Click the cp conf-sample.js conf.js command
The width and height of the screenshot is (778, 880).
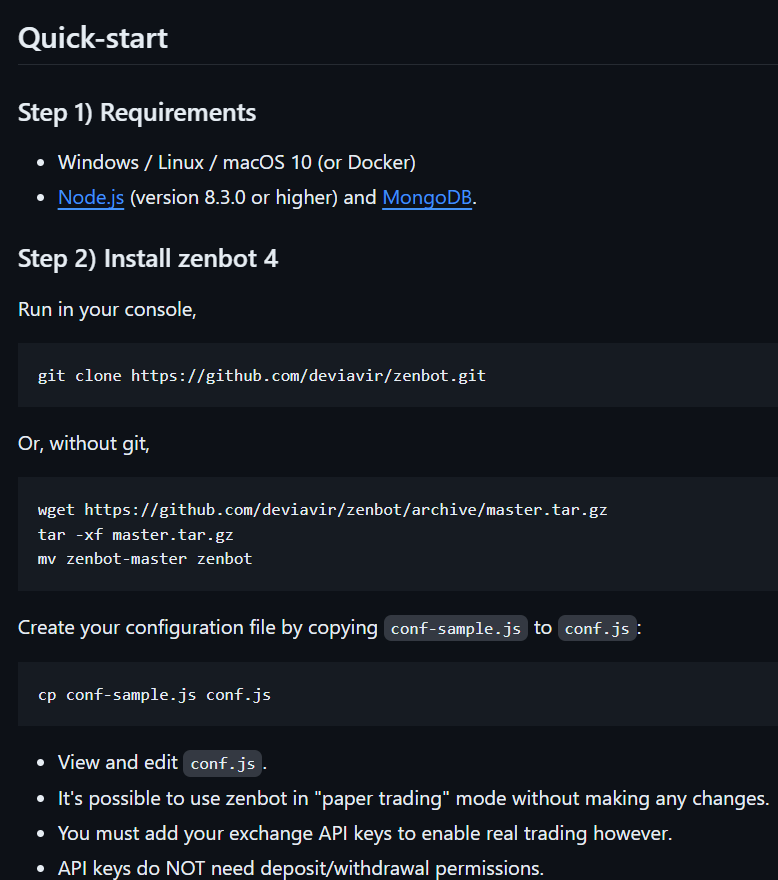click(154, 695)
